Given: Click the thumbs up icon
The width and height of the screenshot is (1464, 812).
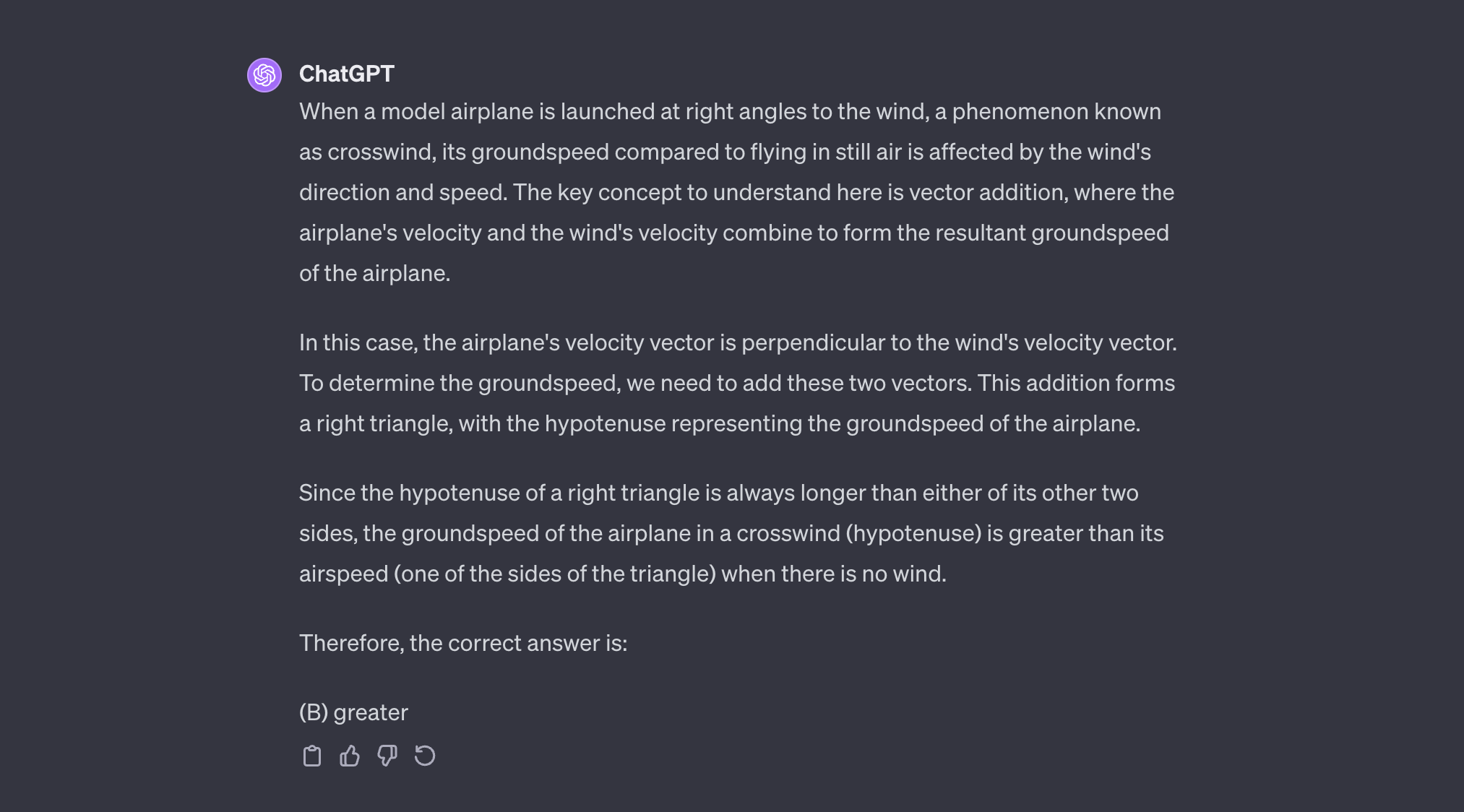Looking at the screenshot, I should [x=350, y=756].
